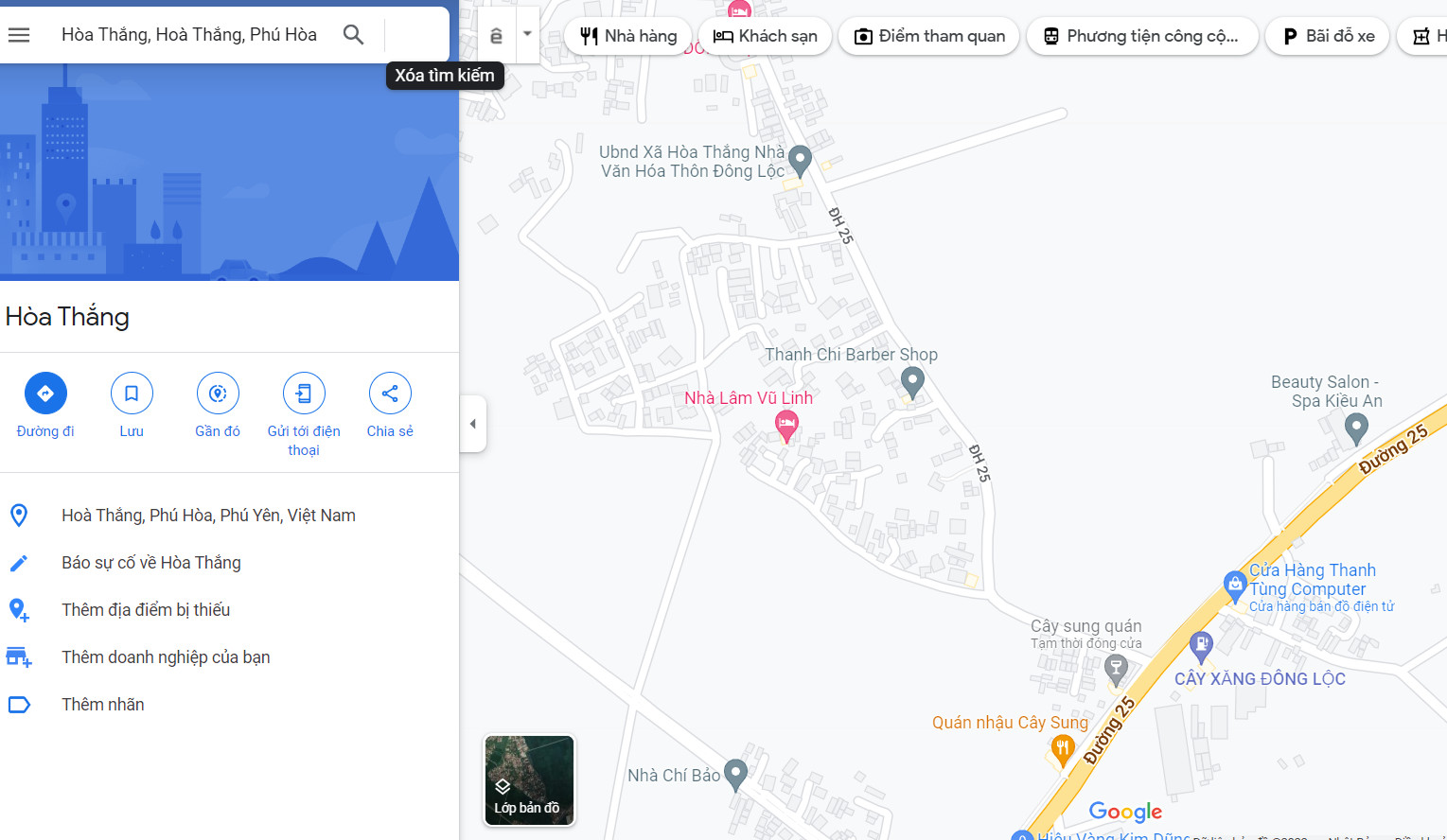Click the add-missing-place pin icon
Image resolution: width=1447 pixels, height=840 pixels.
19,610
